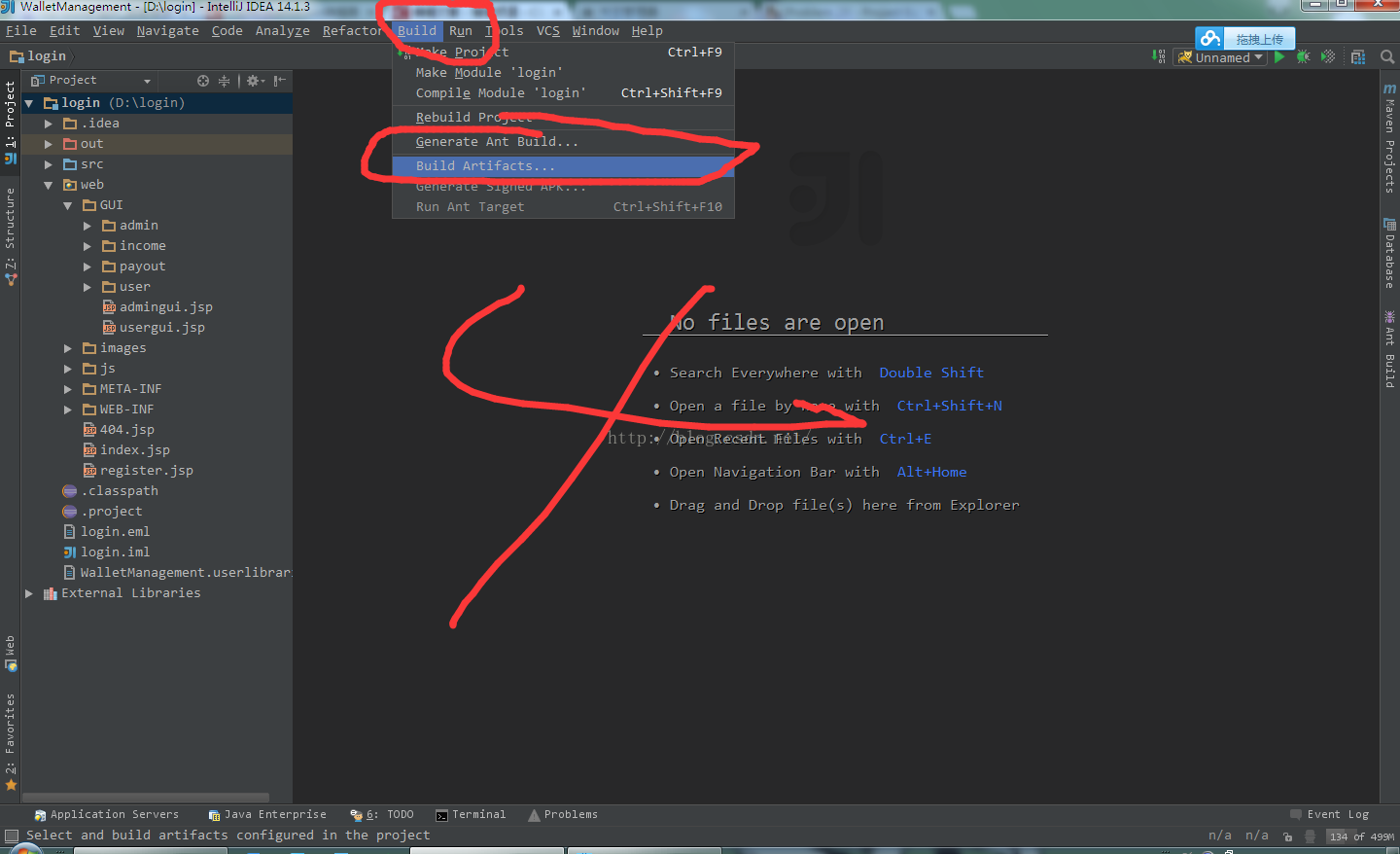Viewport: 1400px width, 854px height.
Task: Collapse the login root project node
Action: coord(29,103)
